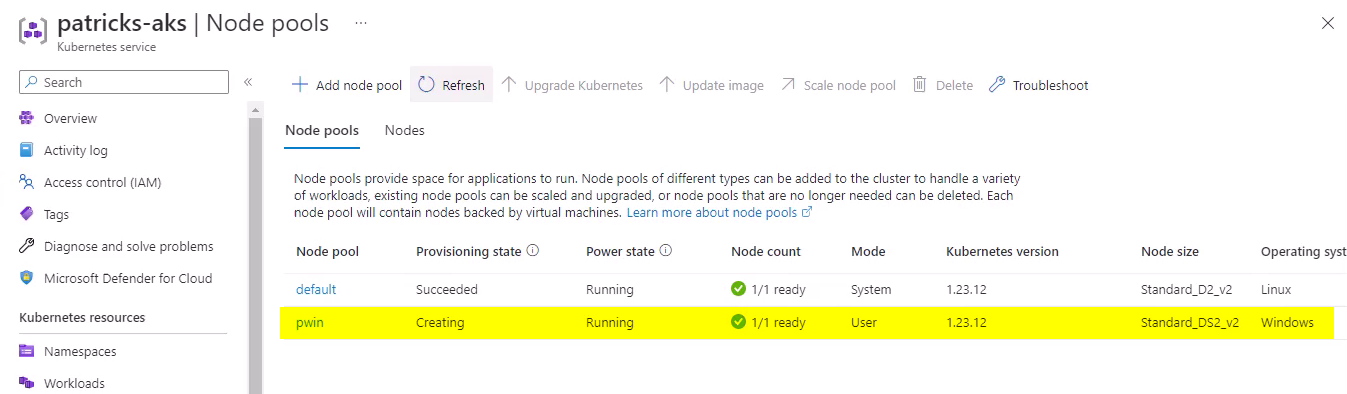
Task: Click the Mode column header
Action: (868, 251)
